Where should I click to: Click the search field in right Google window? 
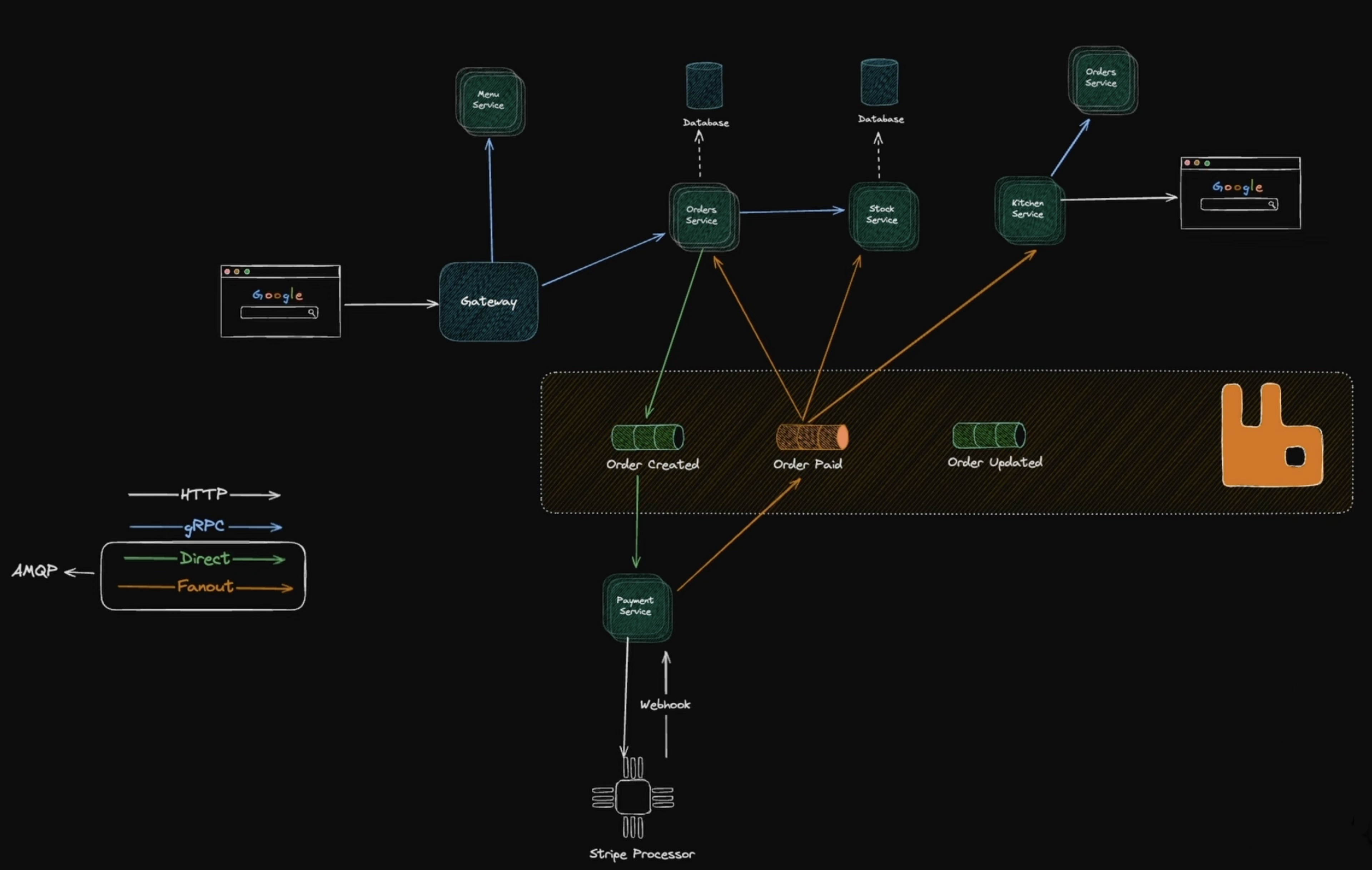click(1239, 204)
